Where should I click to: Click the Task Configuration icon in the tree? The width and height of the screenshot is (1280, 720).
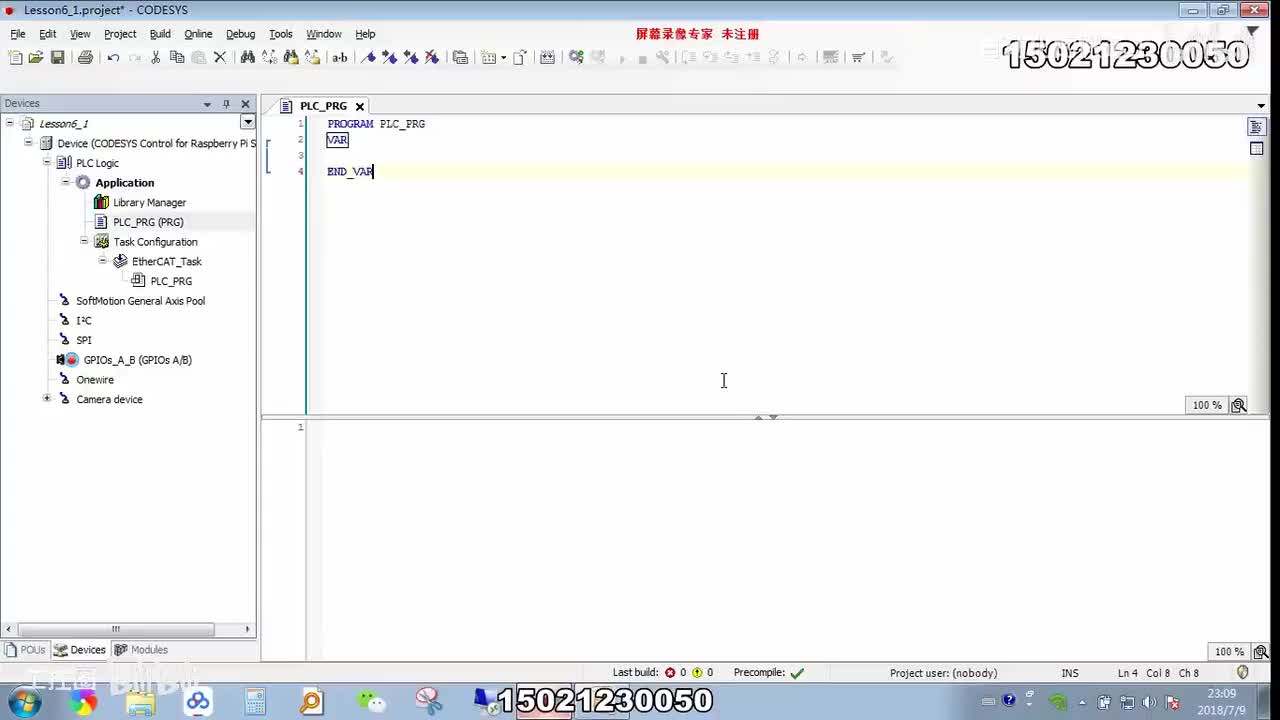coord(101,242)
